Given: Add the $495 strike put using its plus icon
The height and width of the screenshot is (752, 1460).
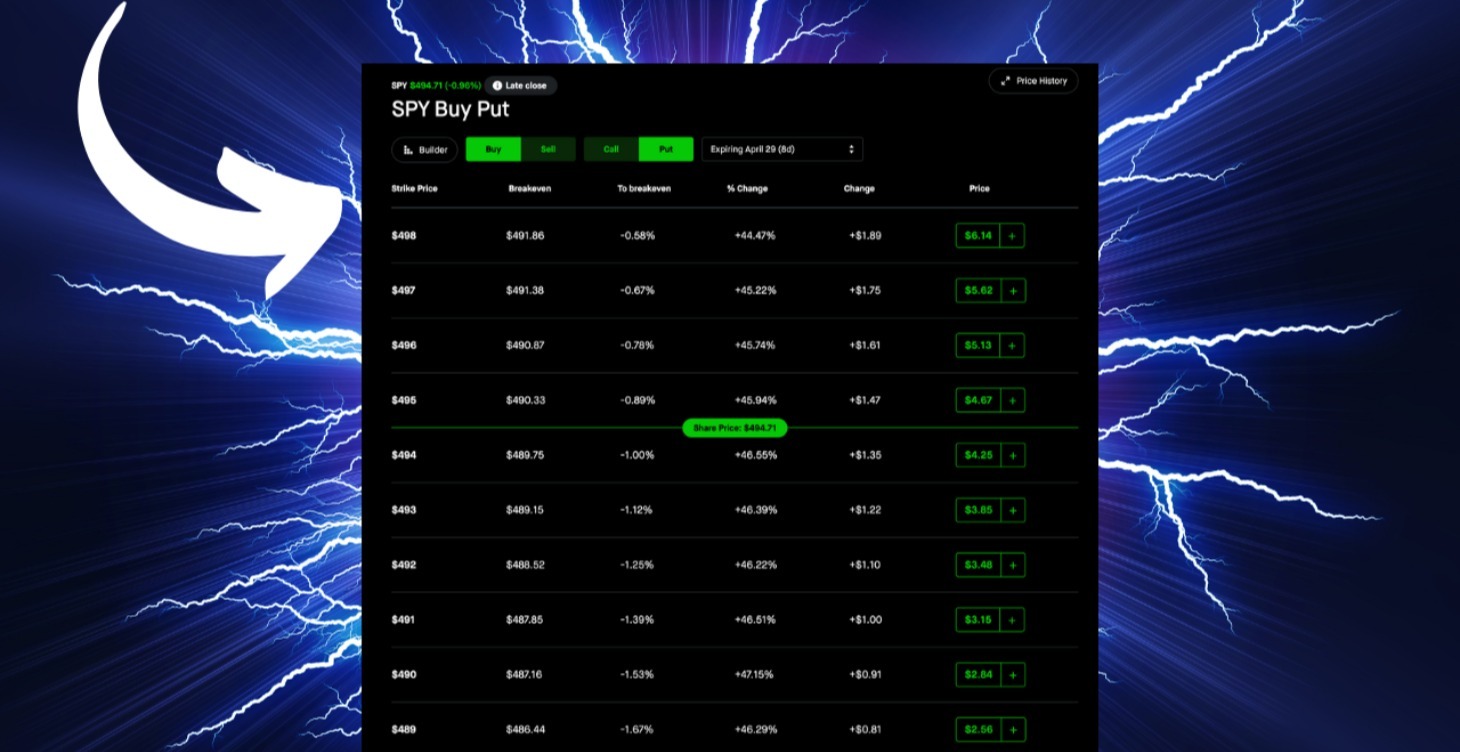Looking at the screenshot, I should pos(1012,400).
